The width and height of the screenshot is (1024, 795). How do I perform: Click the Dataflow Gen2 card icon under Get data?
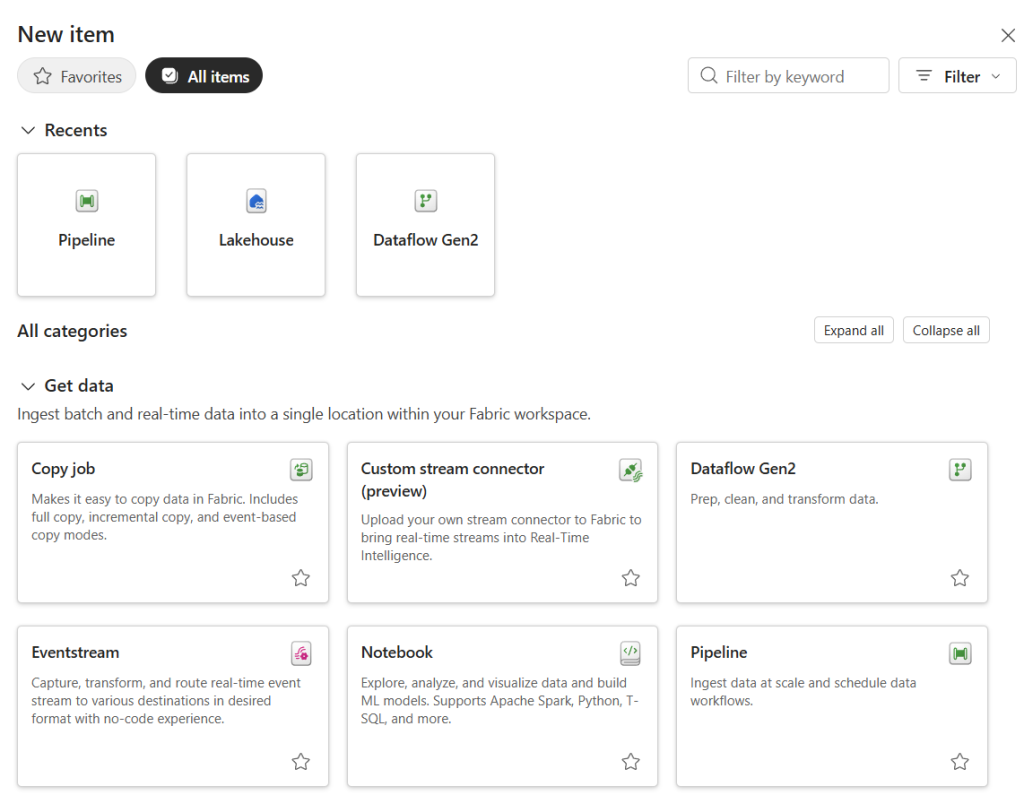click(x=960, y=469)
